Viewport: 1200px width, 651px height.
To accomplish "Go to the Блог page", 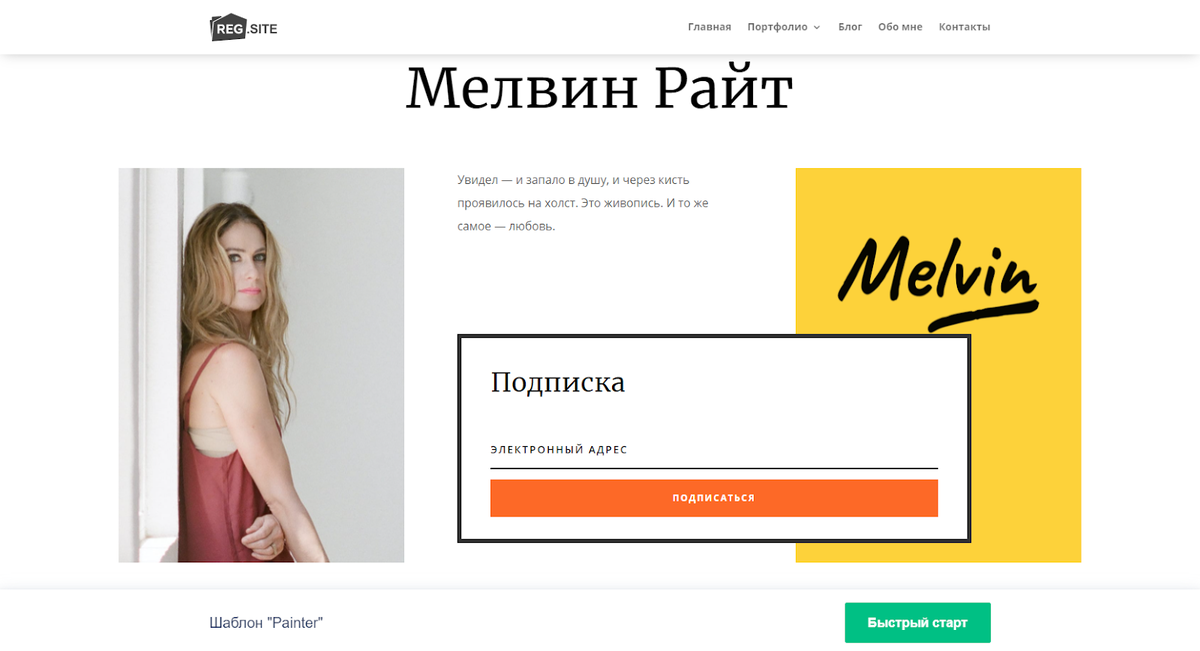I will [850, 27].
